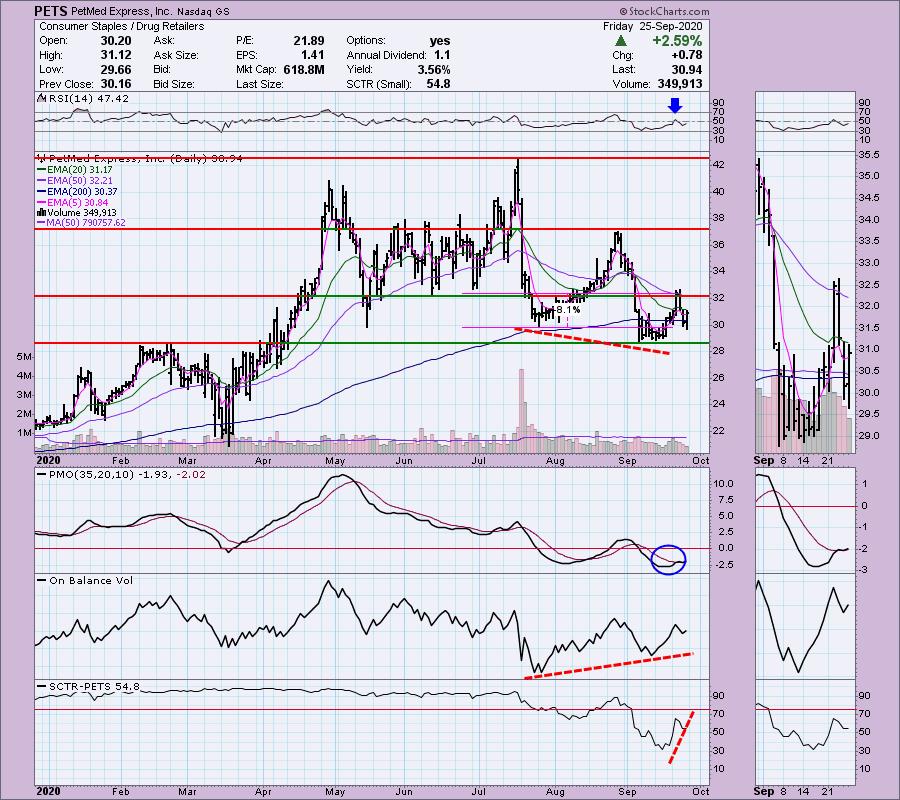Click the High value 31.12
Viewport: 900px width, 800px height.
point(116,55)
